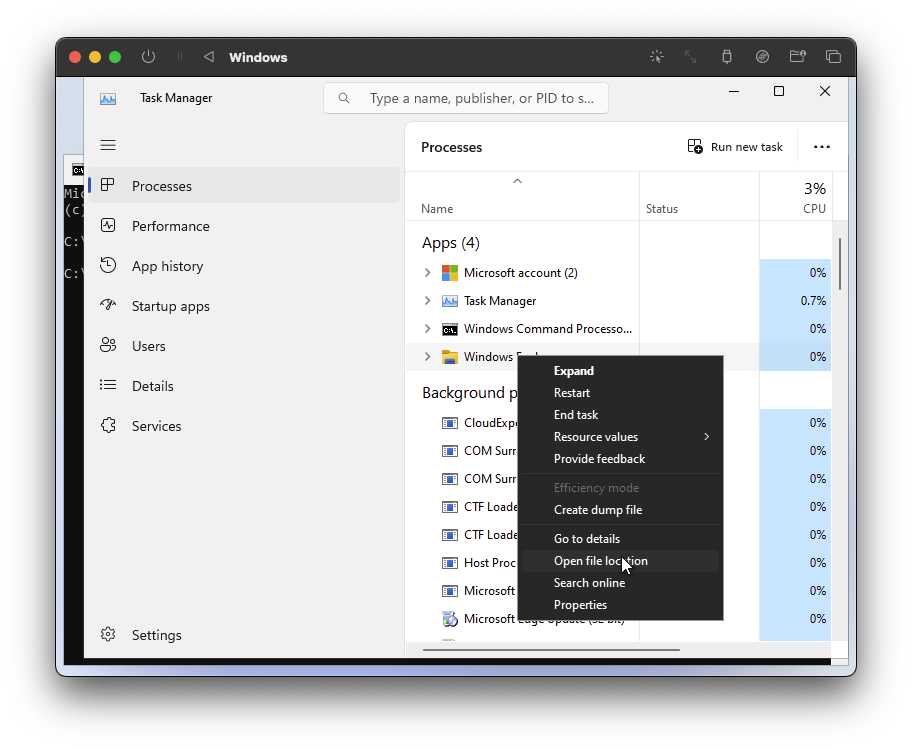Screen dimensions: 912x750
Task: Click the windows overlap icon in VM toolbar
Action: coord(833,56)
